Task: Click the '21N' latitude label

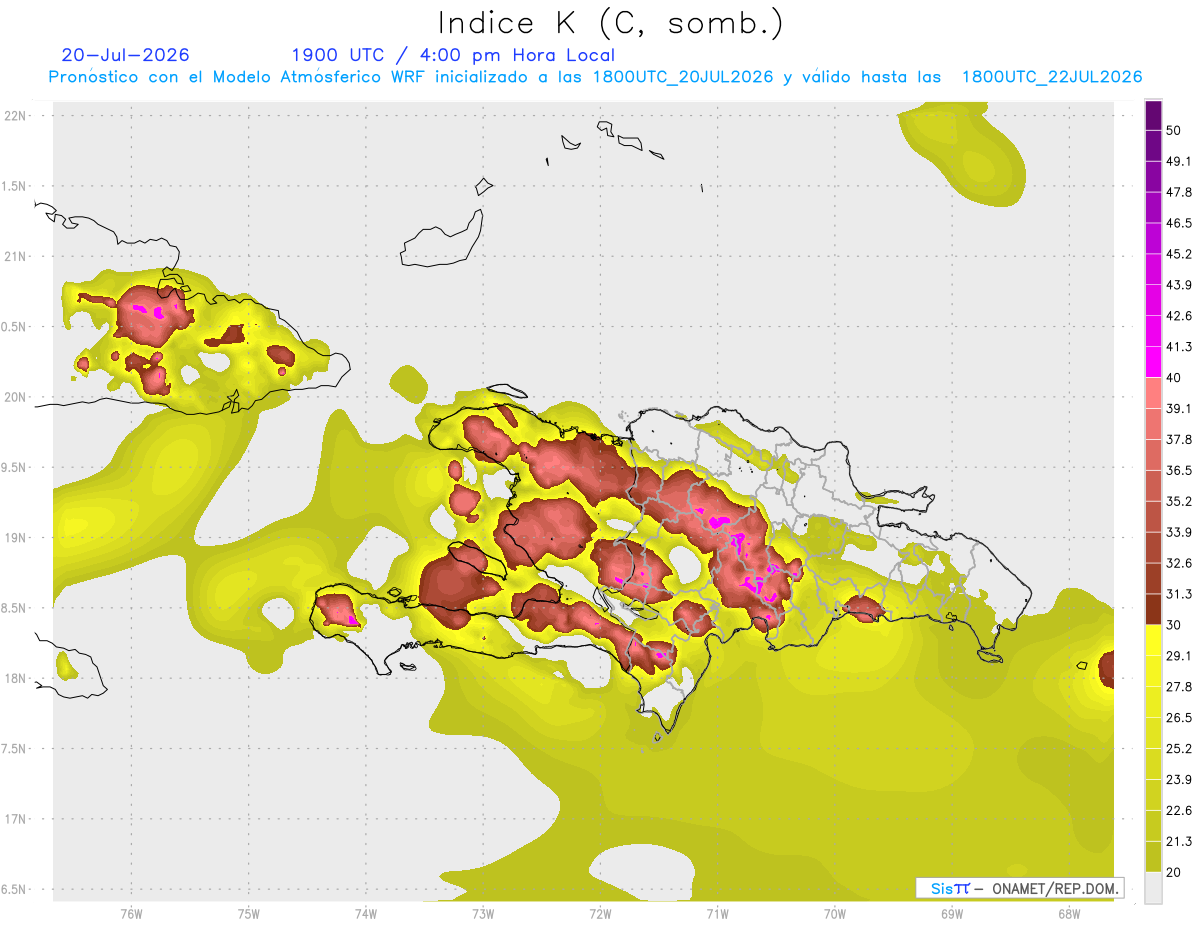Action: [17, 256]
